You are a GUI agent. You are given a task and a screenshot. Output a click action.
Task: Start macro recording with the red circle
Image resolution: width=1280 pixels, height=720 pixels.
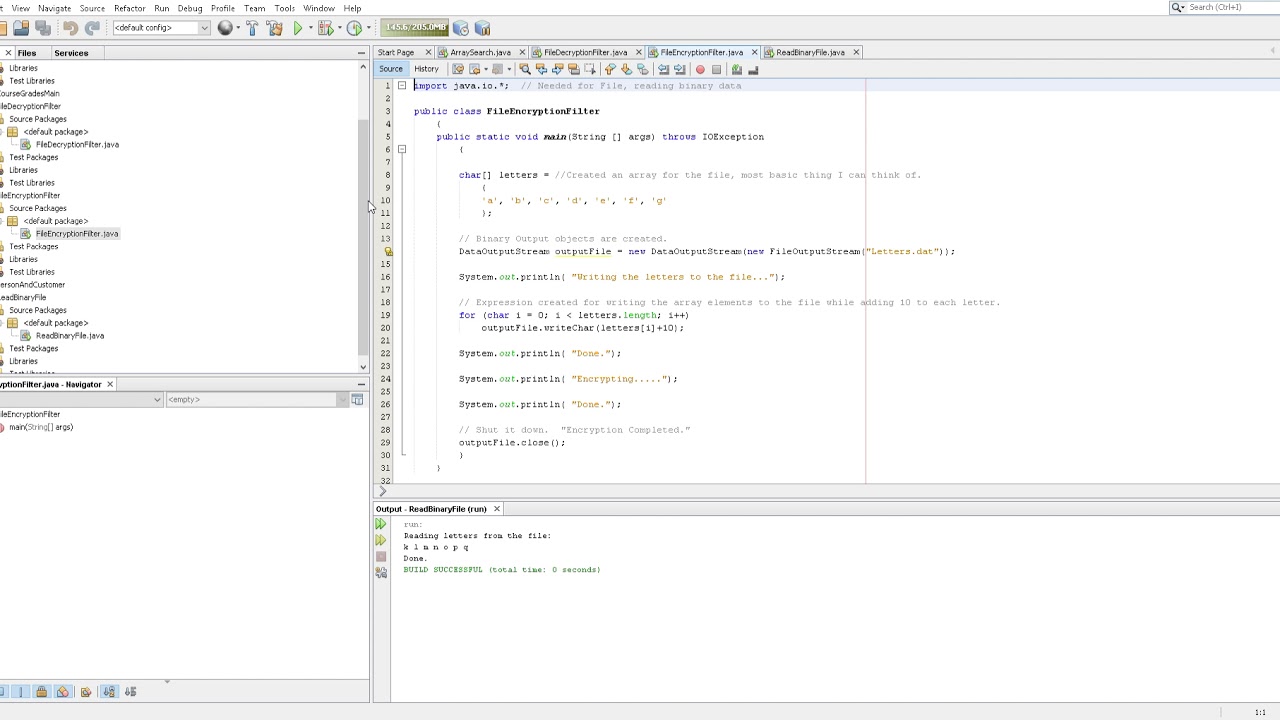(x=700, y=69)
